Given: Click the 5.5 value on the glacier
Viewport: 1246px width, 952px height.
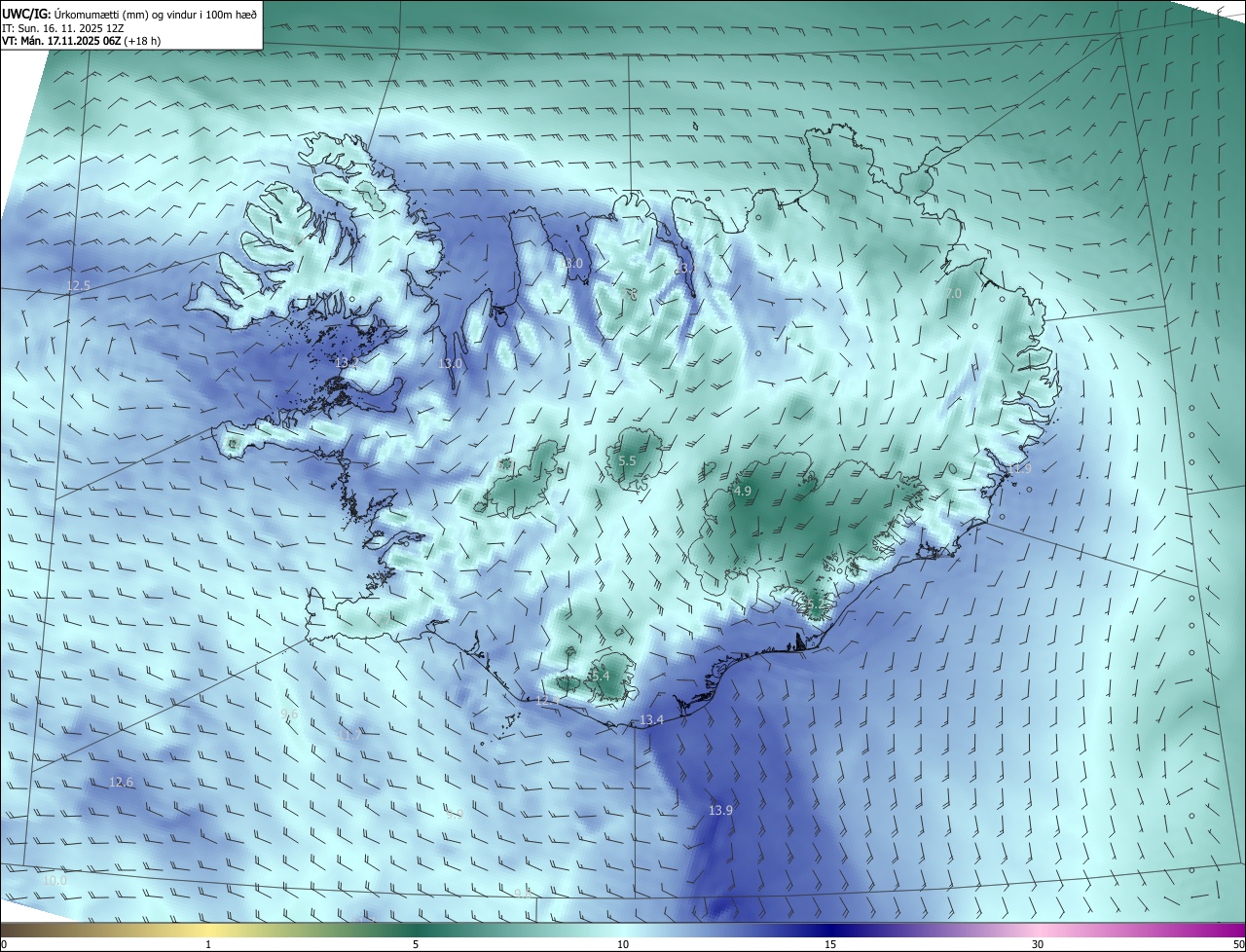Looking at the screenshot, I should point(627,461).
